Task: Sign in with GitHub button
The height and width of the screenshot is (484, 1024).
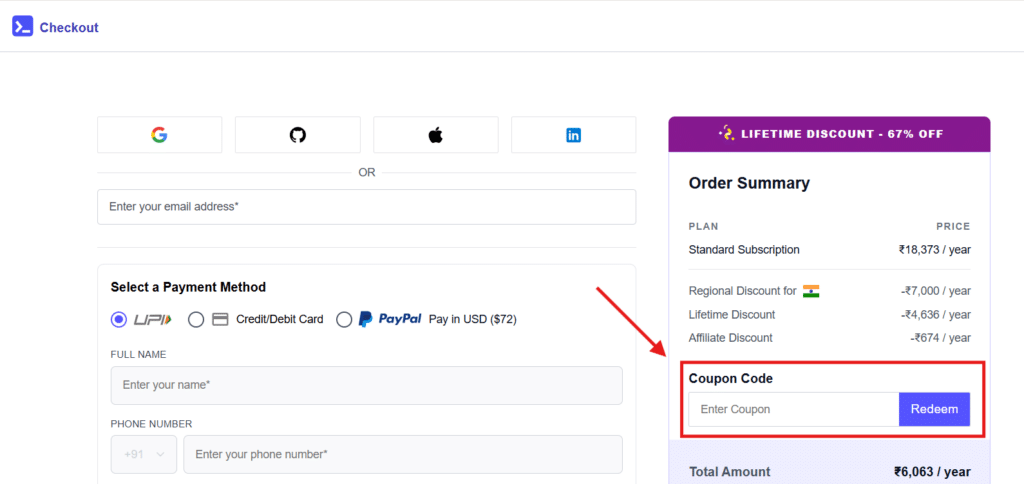Action: pos(298,135)
